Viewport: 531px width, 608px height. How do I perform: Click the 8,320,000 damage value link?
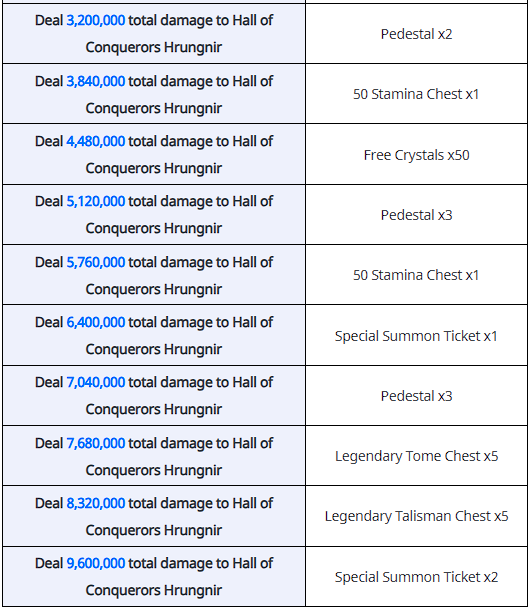[x=95, y=504]
